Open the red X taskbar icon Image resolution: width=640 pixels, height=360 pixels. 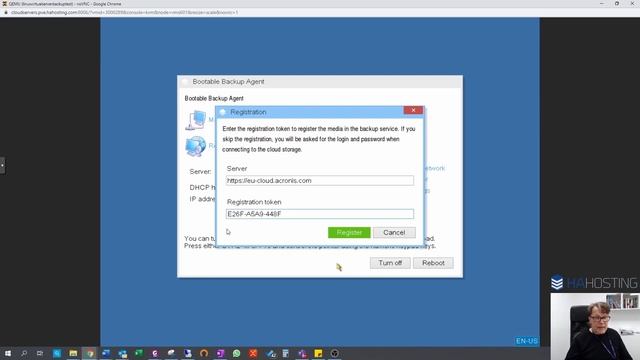(x=253, y=353)
